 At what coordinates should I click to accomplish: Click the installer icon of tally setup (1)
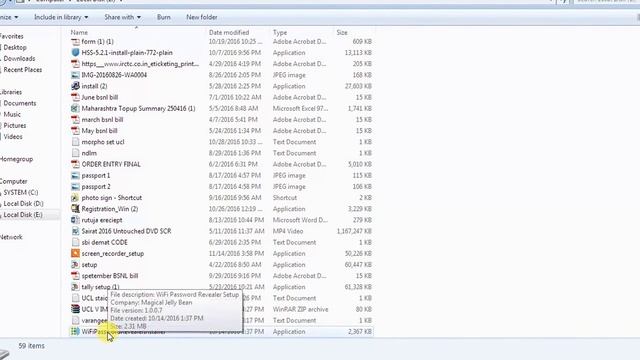point(75,287)
